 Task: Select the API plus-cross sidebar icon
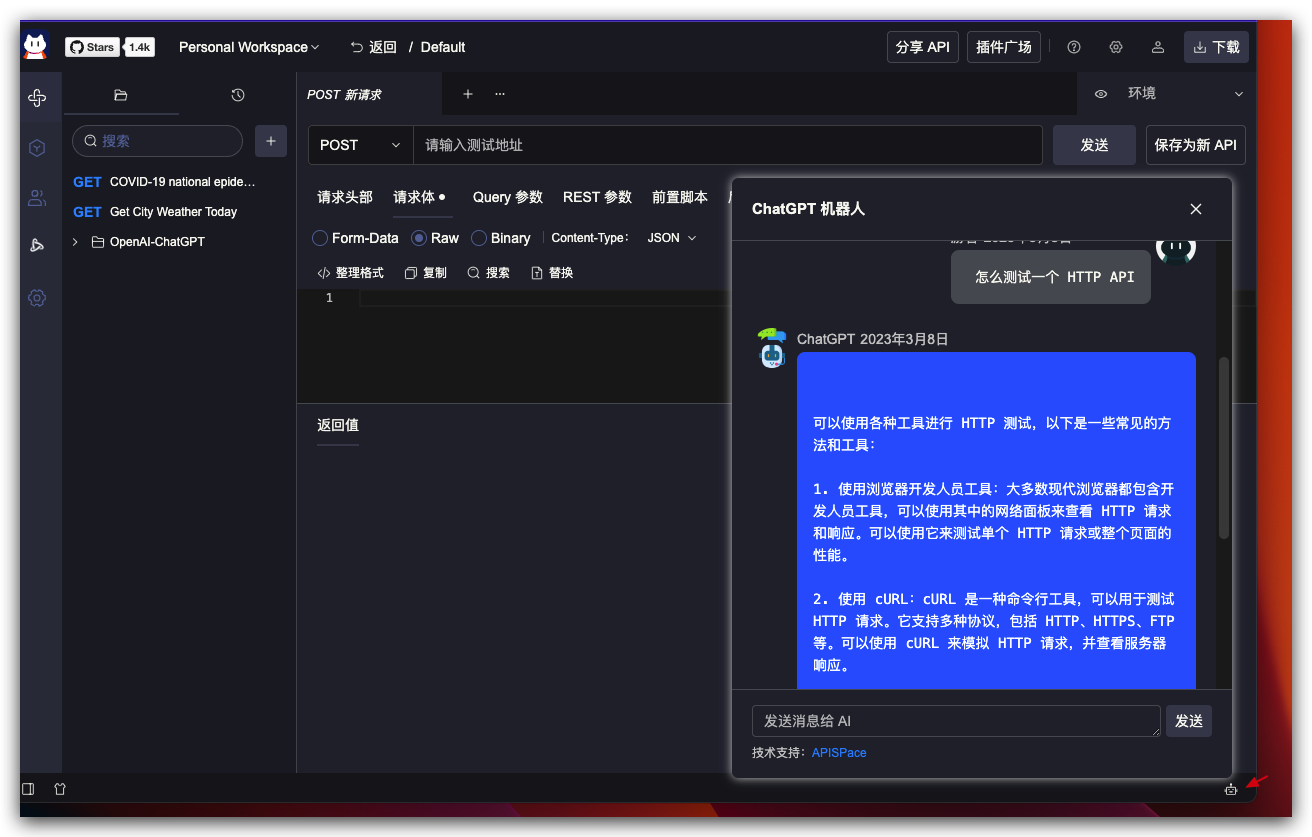tap(37, 98)
